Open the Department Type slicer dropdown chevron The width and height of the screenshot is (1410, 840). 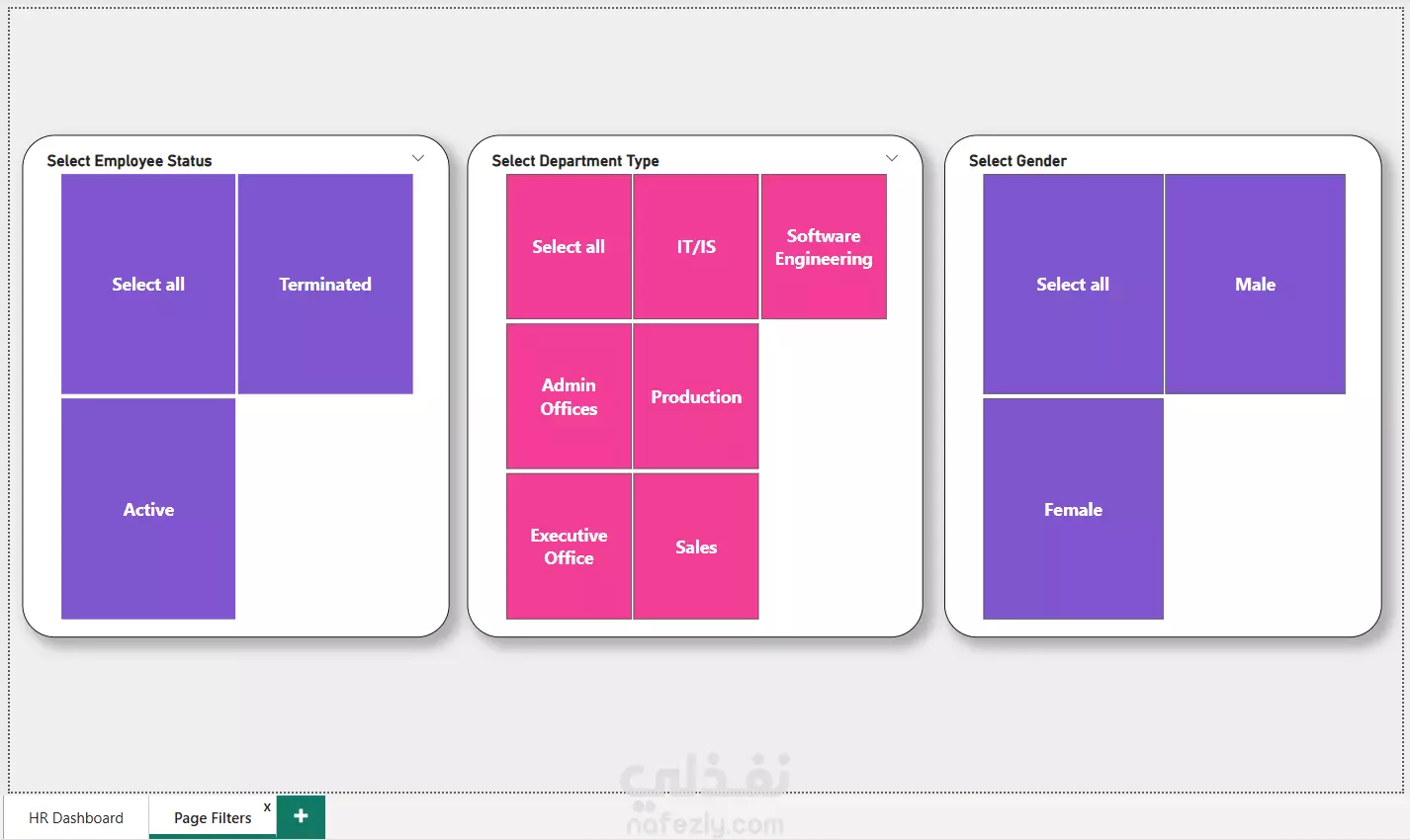[x=892, y=158]
